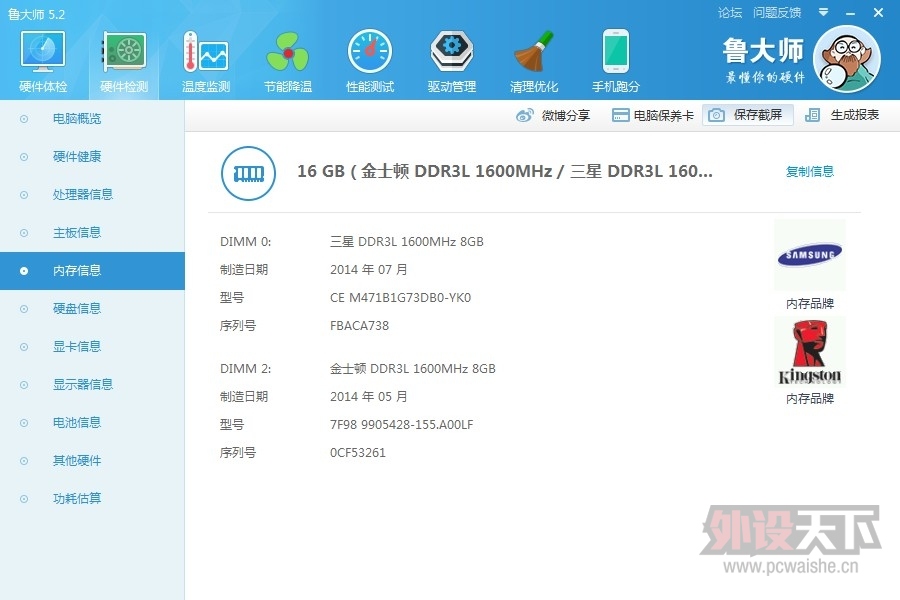
Task: Open the 温度监测 temperature monitor icon
Action: [x=205, y=52]
